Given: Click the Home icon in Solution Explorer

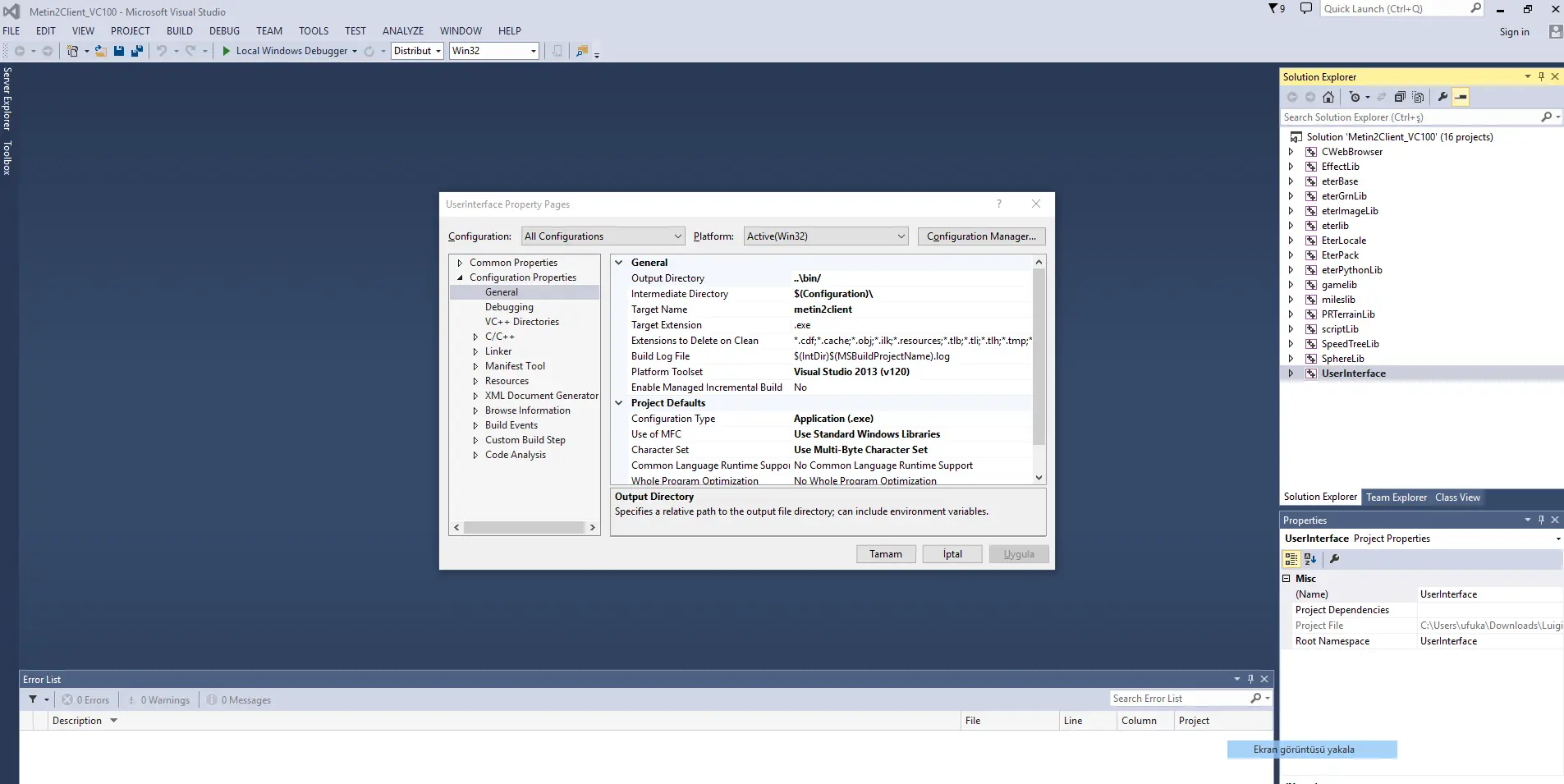Looking at the screenshot, I should tap(1328, 97).
